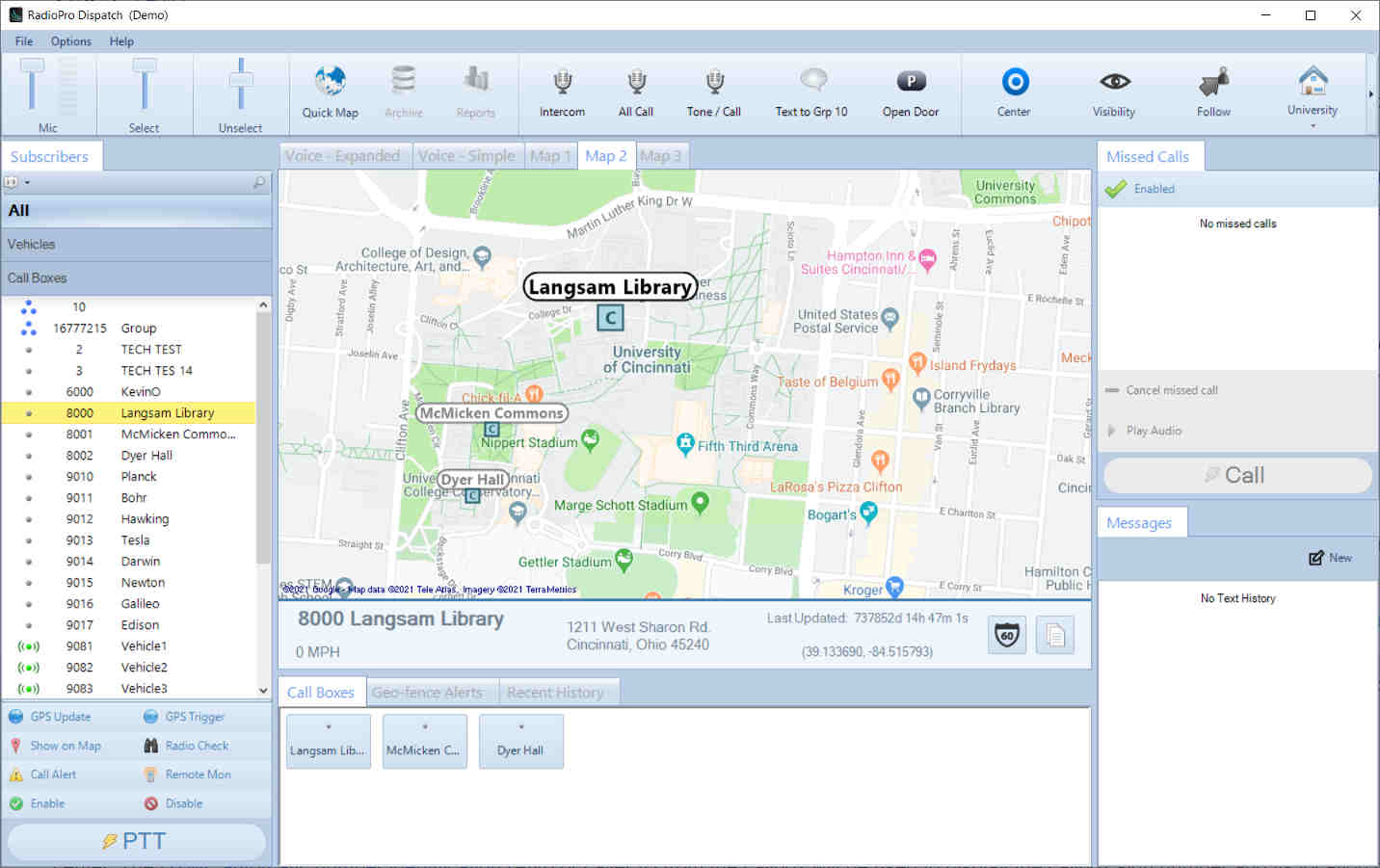This screenshot has width=1380, height=868.
Task: Expand the toolbar overflow arrow
Action: point(1371,94)
